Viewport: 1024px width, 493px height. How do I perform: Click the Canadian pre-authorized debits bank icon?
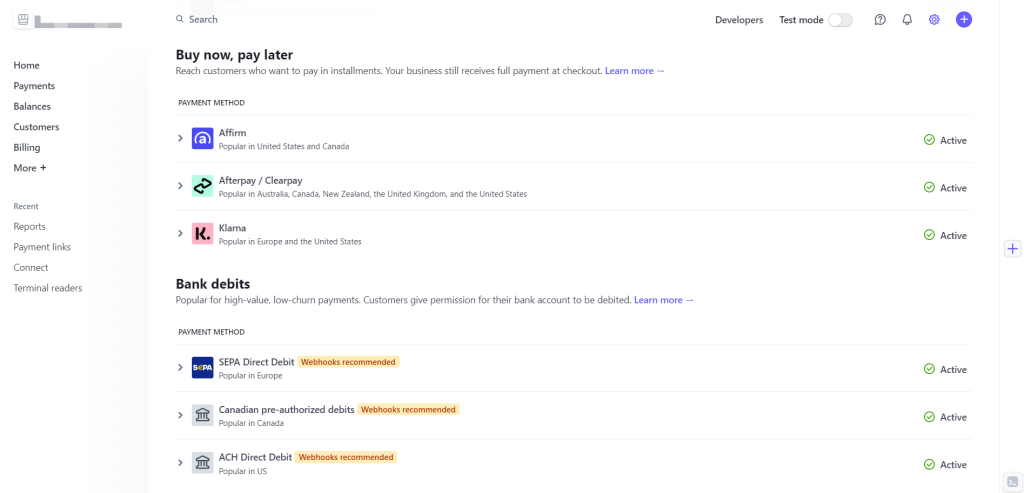(x=202, y=415)
